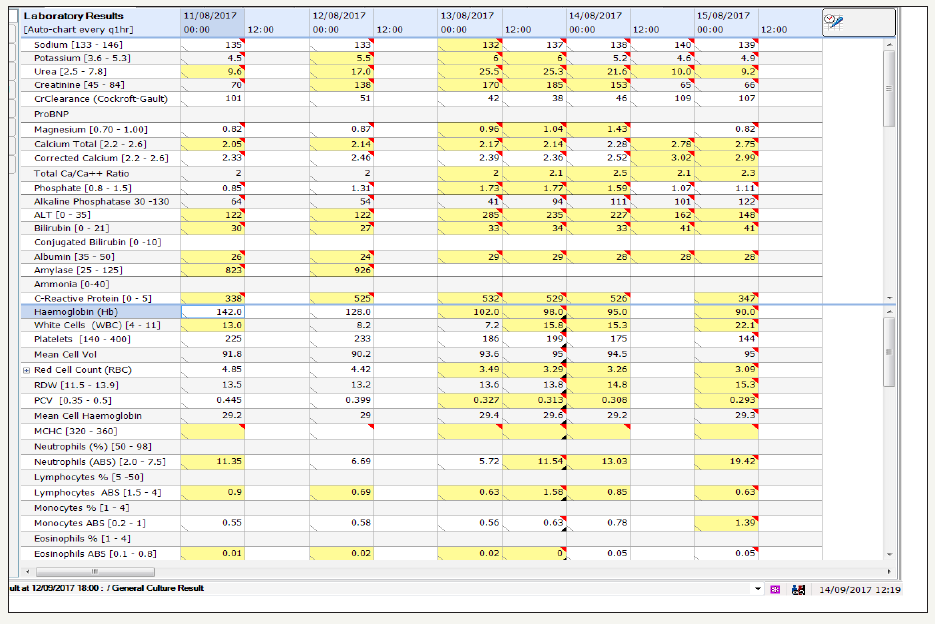
Task: Click right arrow of horizontal scrollbar
Action: (876, 571)
